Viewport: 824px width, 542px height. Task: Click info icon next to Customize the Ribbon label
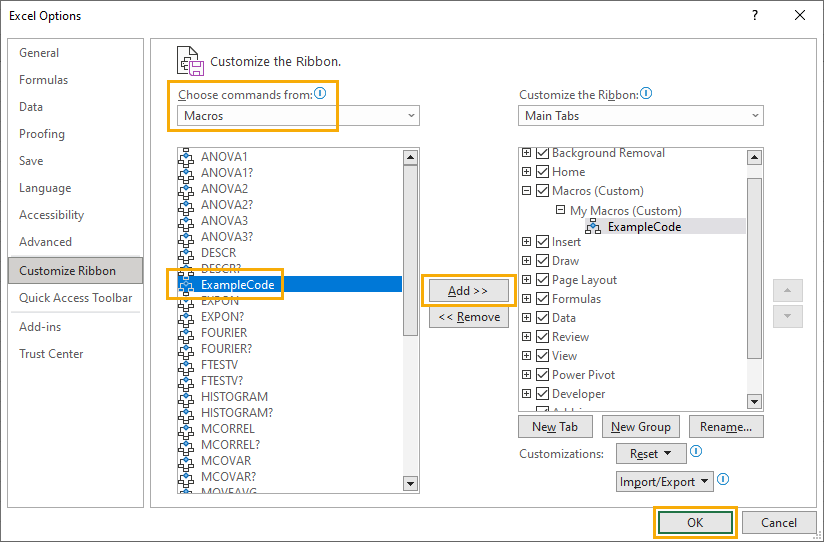(646, 94)
